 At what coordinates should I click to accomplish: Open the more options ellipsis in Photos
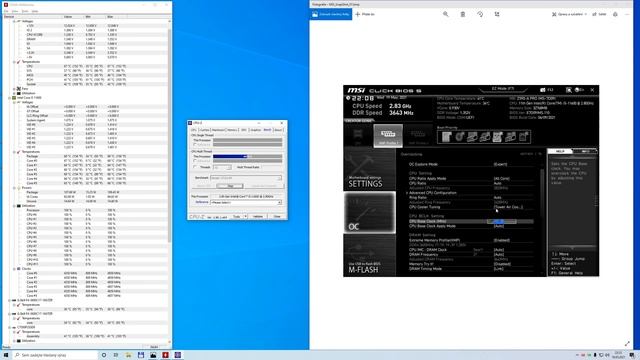point(627,14)
